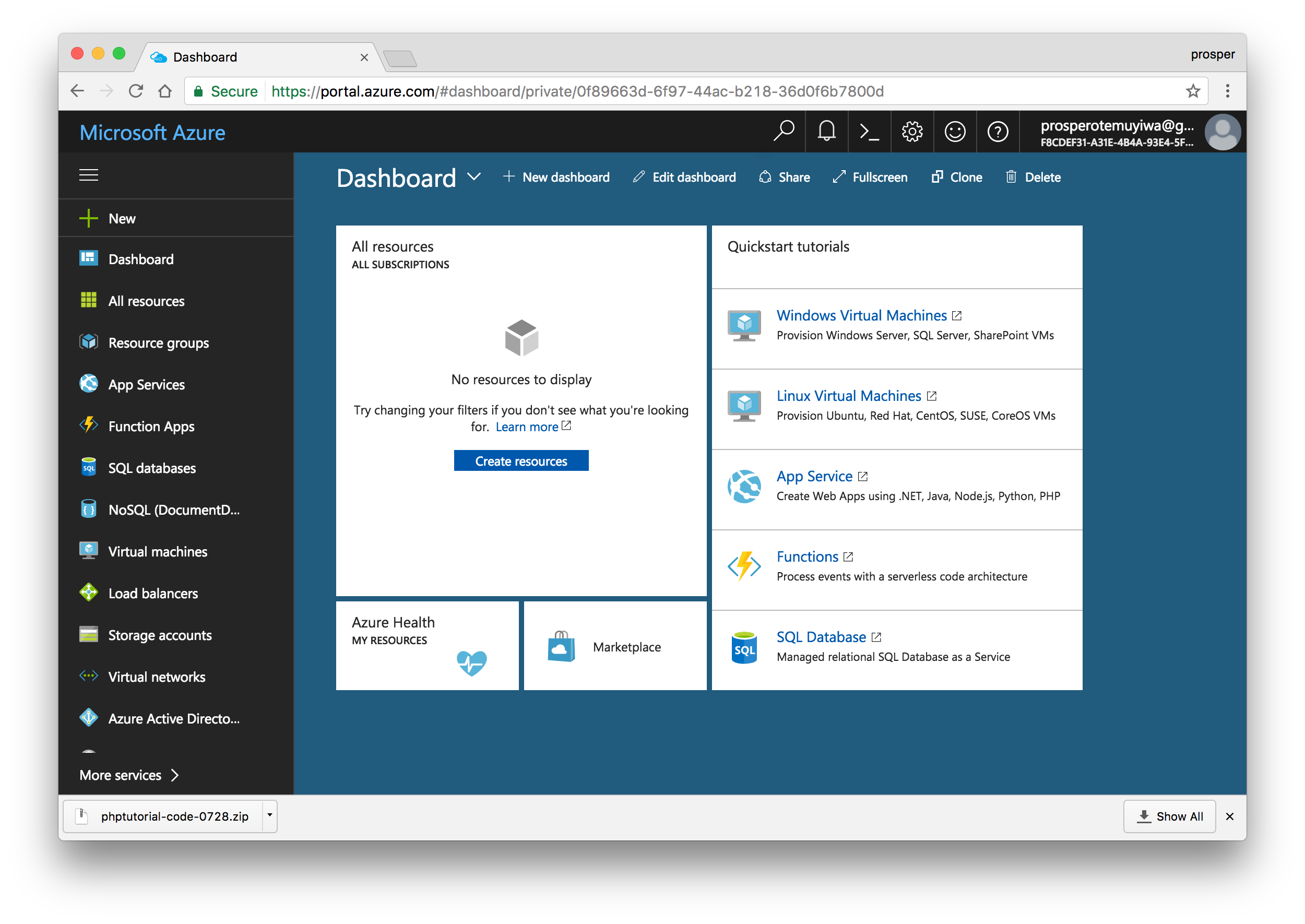Image resolution: width=1305 pixels, height=924 pixels.
Task: Bookmark this page using the star icon
Action: click(1192, 91)
